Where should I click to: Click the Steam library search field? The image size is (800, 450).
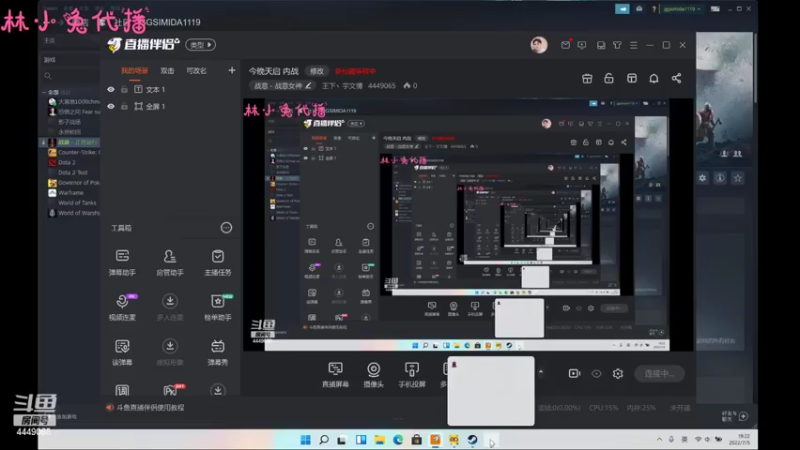pos(71,76)
